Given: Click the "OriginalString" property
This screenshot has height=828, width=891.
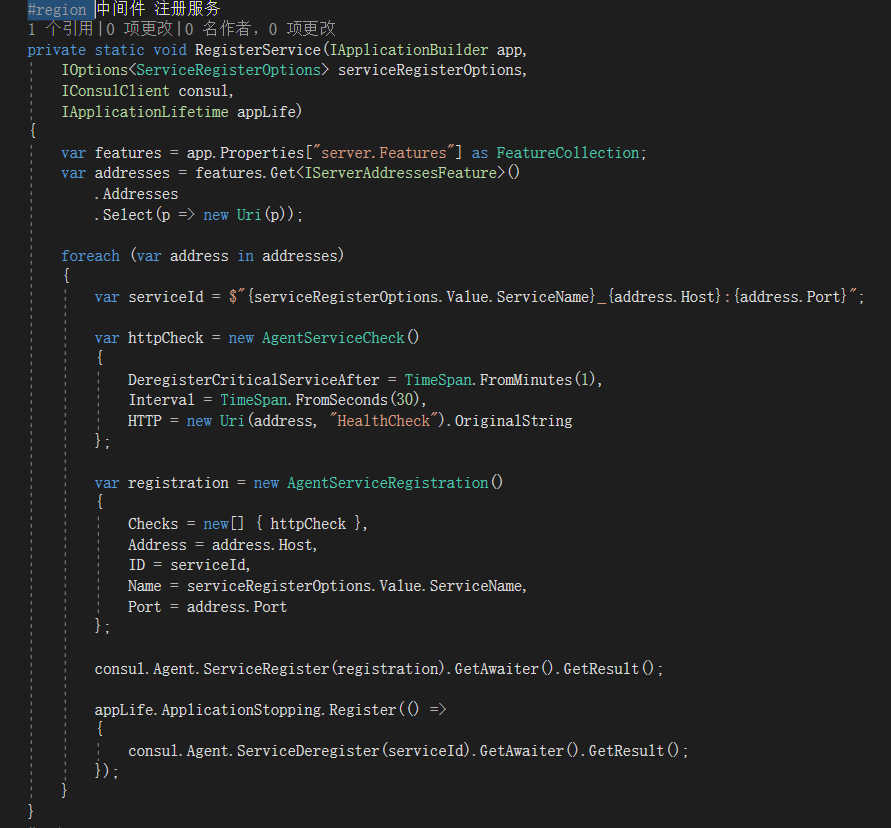Looking at the screenshot, I should tap(513, 421).
